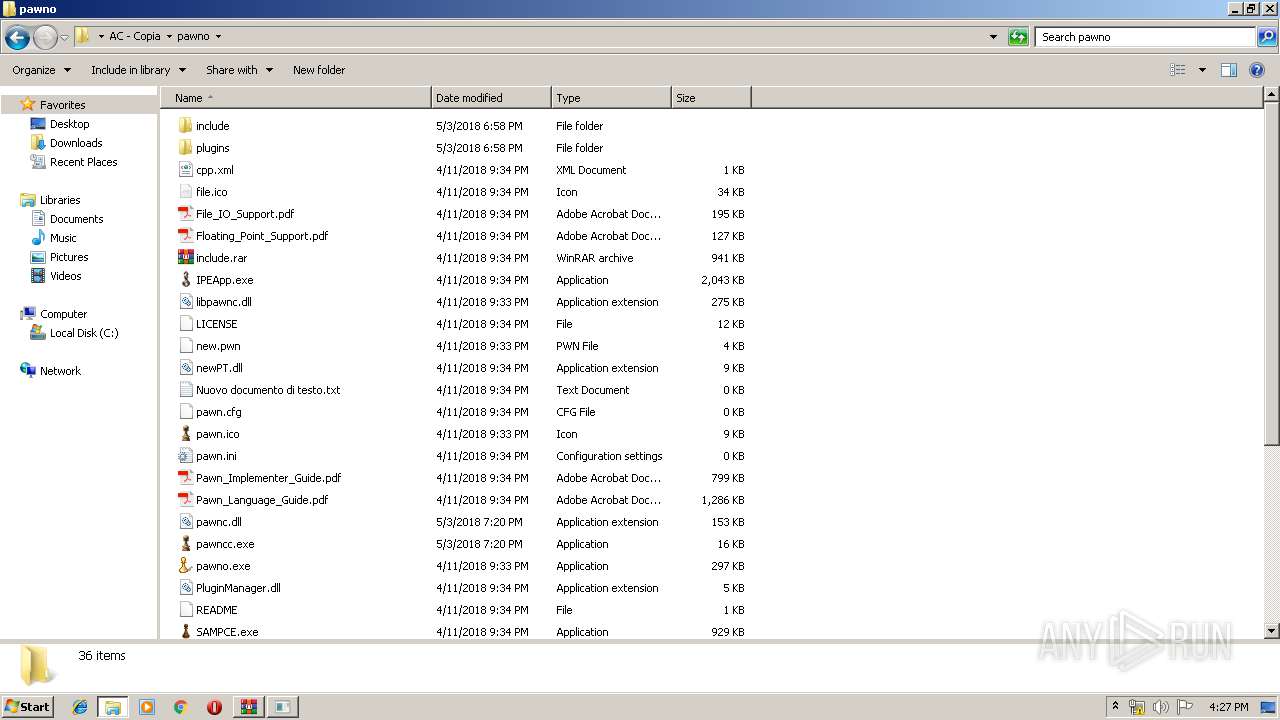Image resolution: width=1280 pixels, height=720 pixels.
Task: Sort by the Date modified column header
Action: point(491,98)
